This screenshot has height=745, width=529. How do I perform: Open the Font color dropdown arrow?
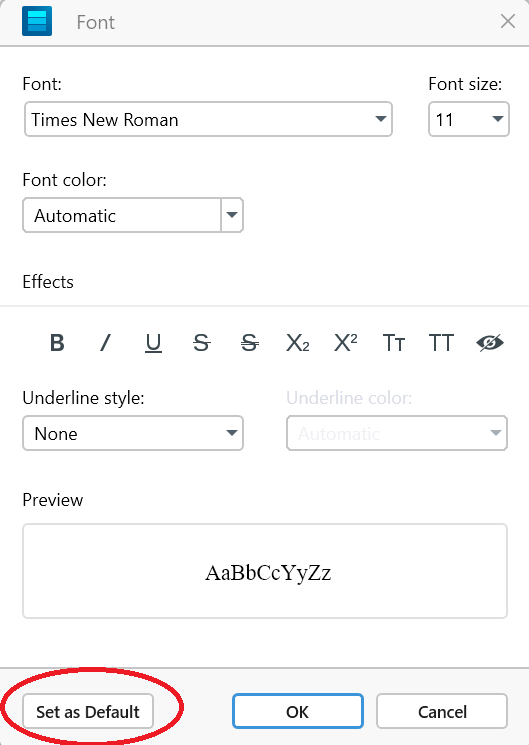(x=232, y=215)
